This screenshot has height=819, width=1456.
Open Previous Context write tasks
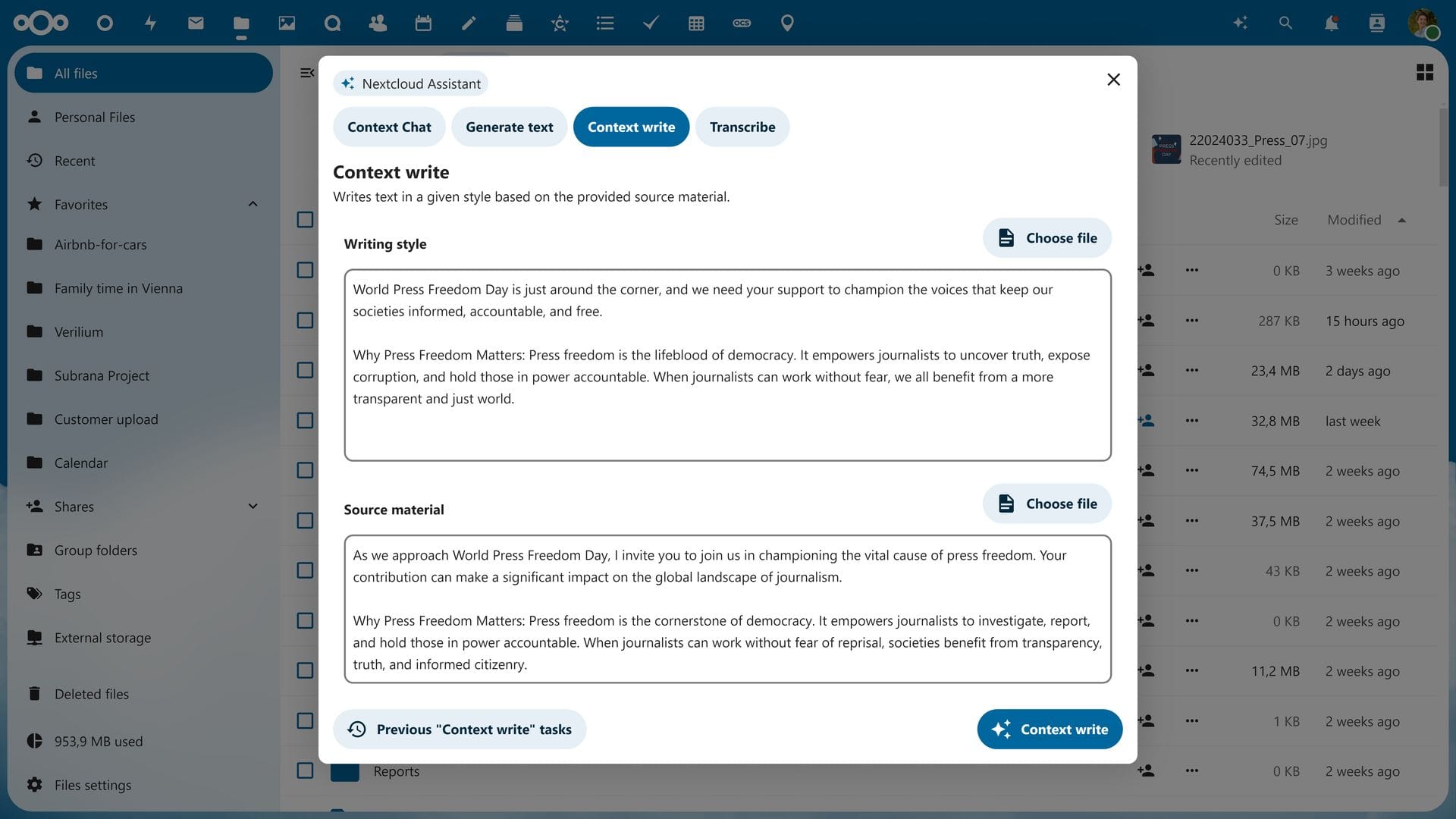tap(459, 729)
